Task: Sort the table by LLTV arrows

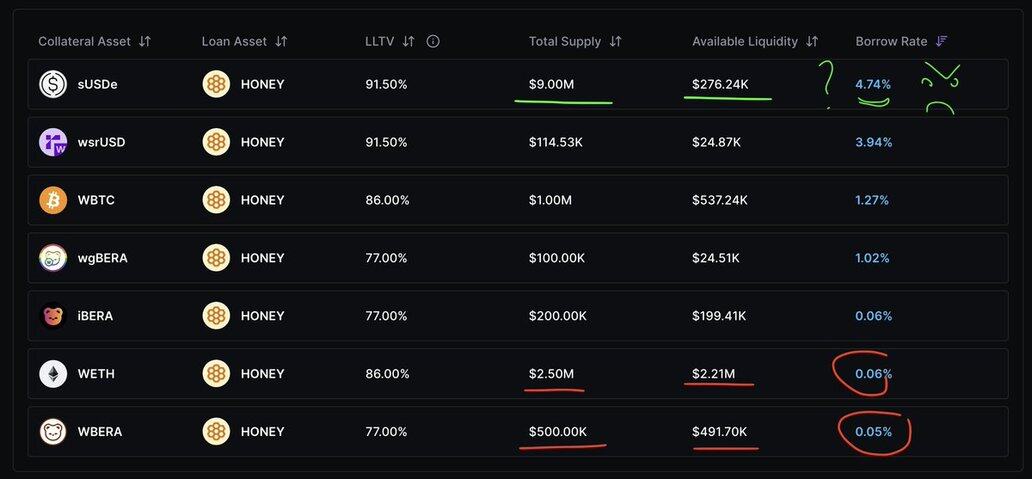Action: click(408, 42)
